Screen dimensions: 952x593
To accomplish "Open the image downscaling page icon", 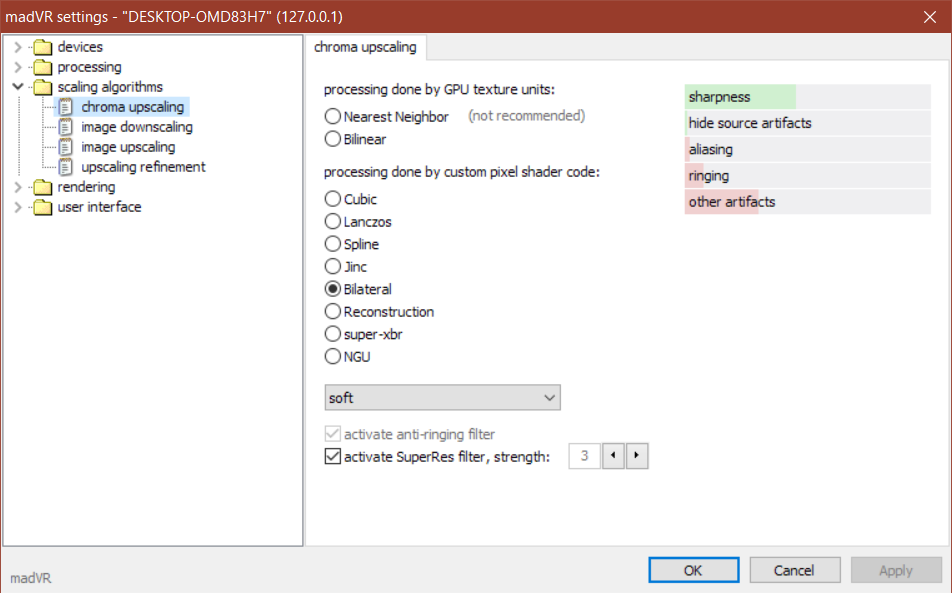I will point(66,127).
